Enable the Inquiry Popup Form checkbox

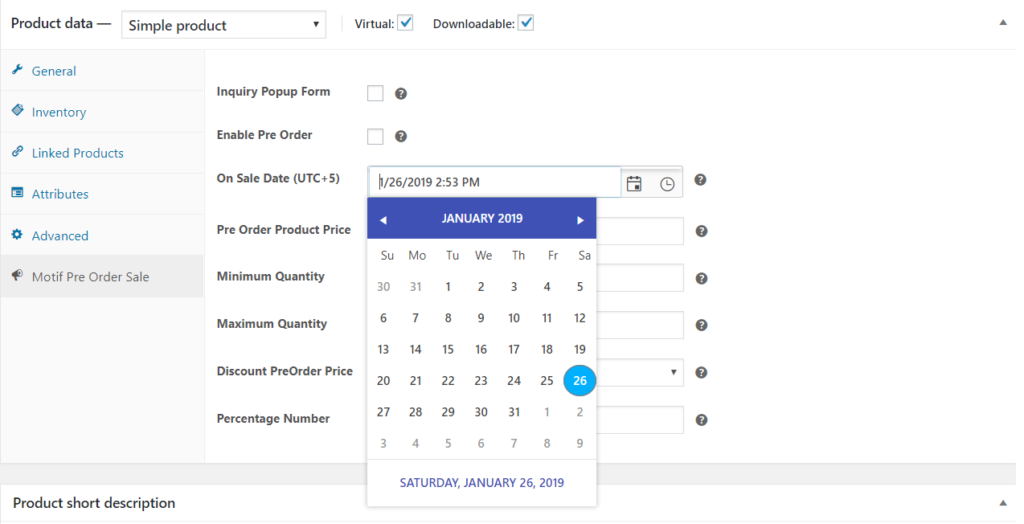pos(375,93)
